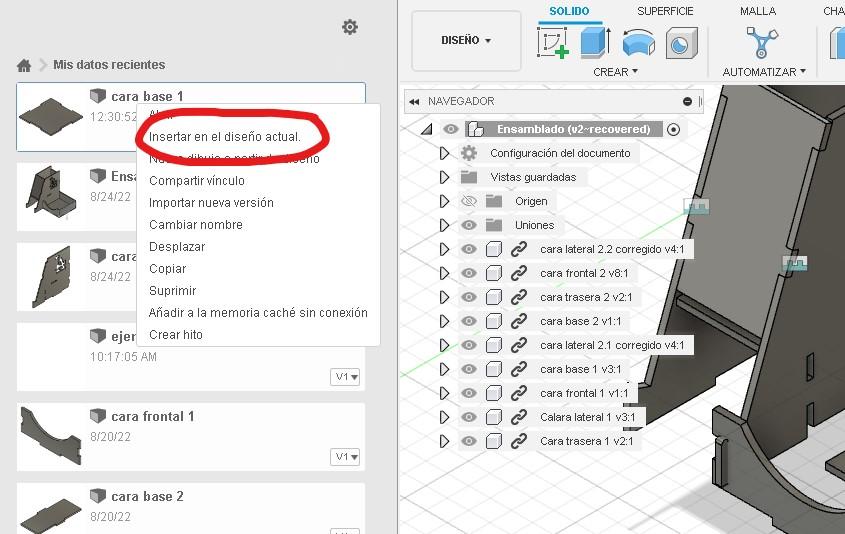Image resolution: width=845 pixels, height=534 pixels.
Task: Click link icon of cara base 2 v1:1
Action: (x=518, y=321)
